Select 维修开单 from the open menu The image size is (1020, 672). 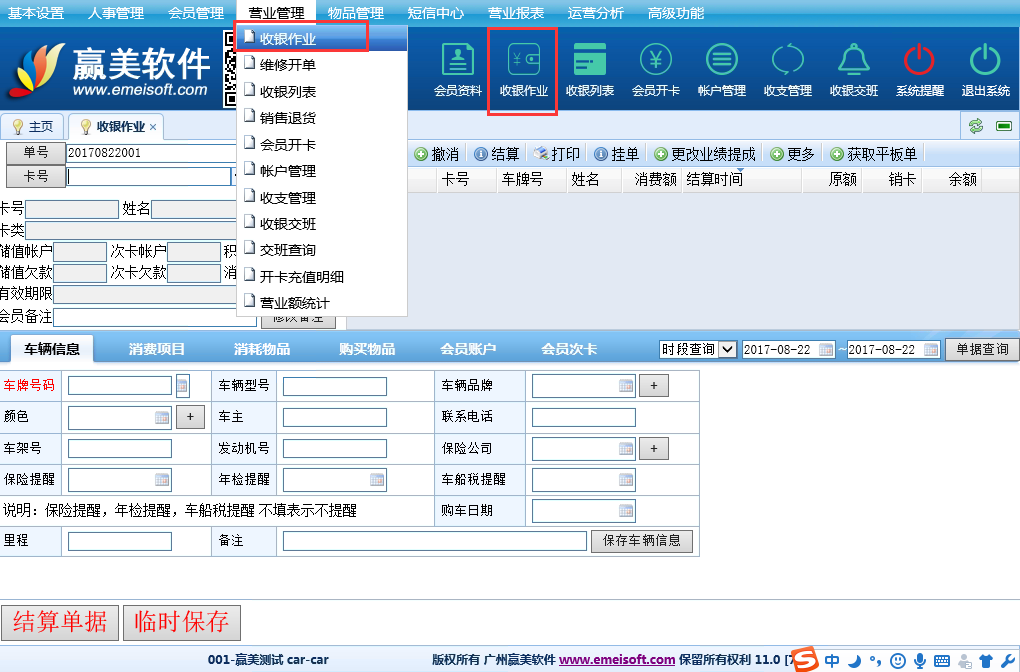pyautogui.click(x=288, y=65)
